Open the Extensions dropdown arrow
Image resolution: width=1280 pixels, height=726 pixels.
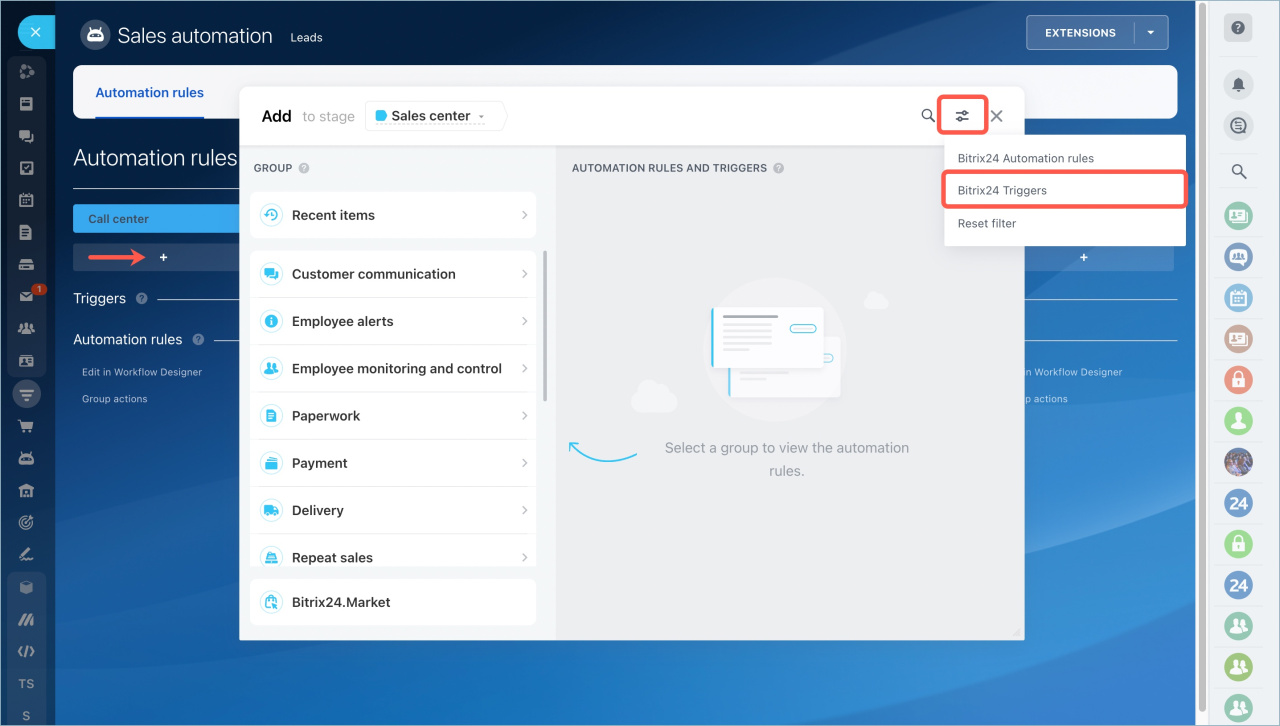(x=1151, y=33)
